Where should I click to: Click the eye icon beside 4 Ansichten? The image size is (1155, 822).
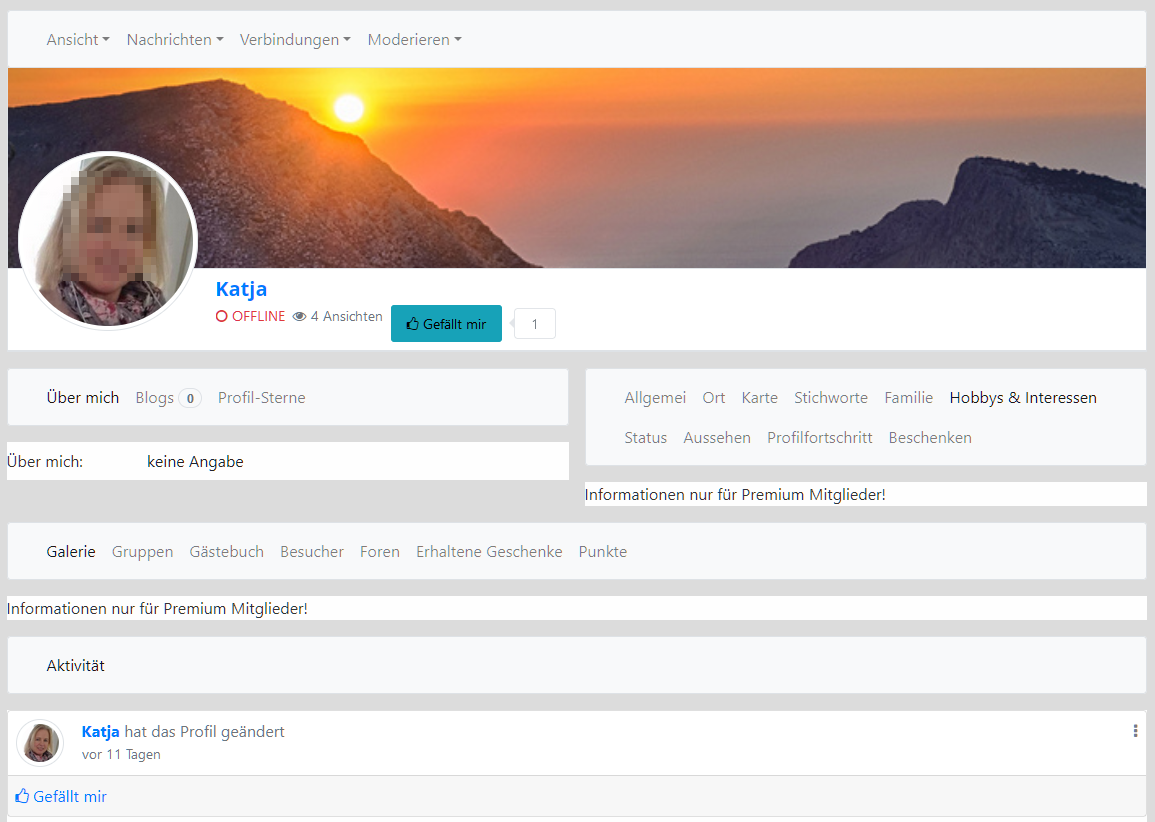coord(299,317)
